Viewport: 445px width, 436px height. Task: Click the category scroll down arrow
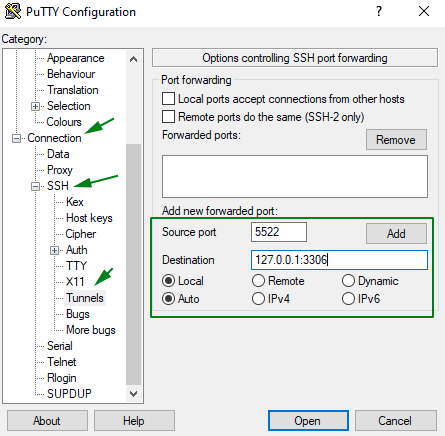[x=133, y=394]
